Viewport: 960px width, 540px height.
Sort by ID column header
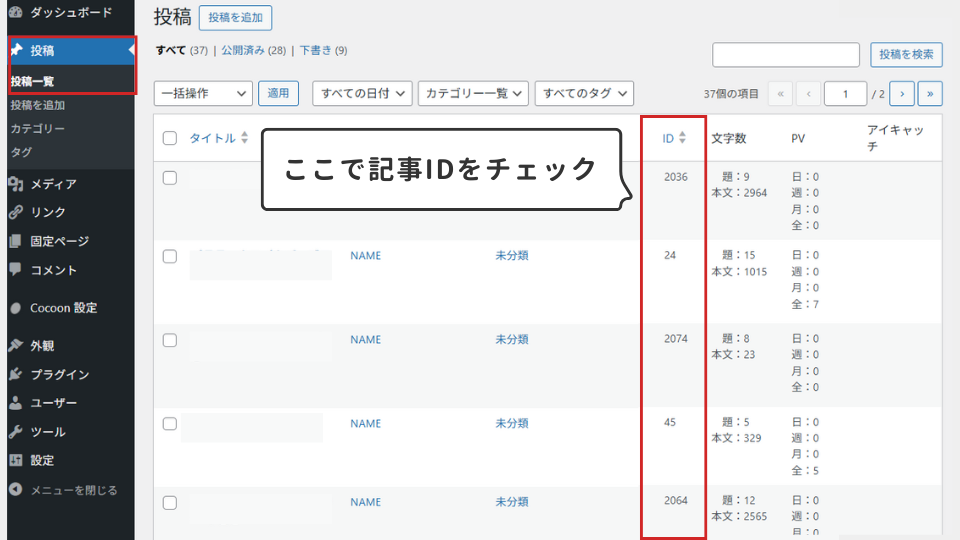tap(668, 138)
